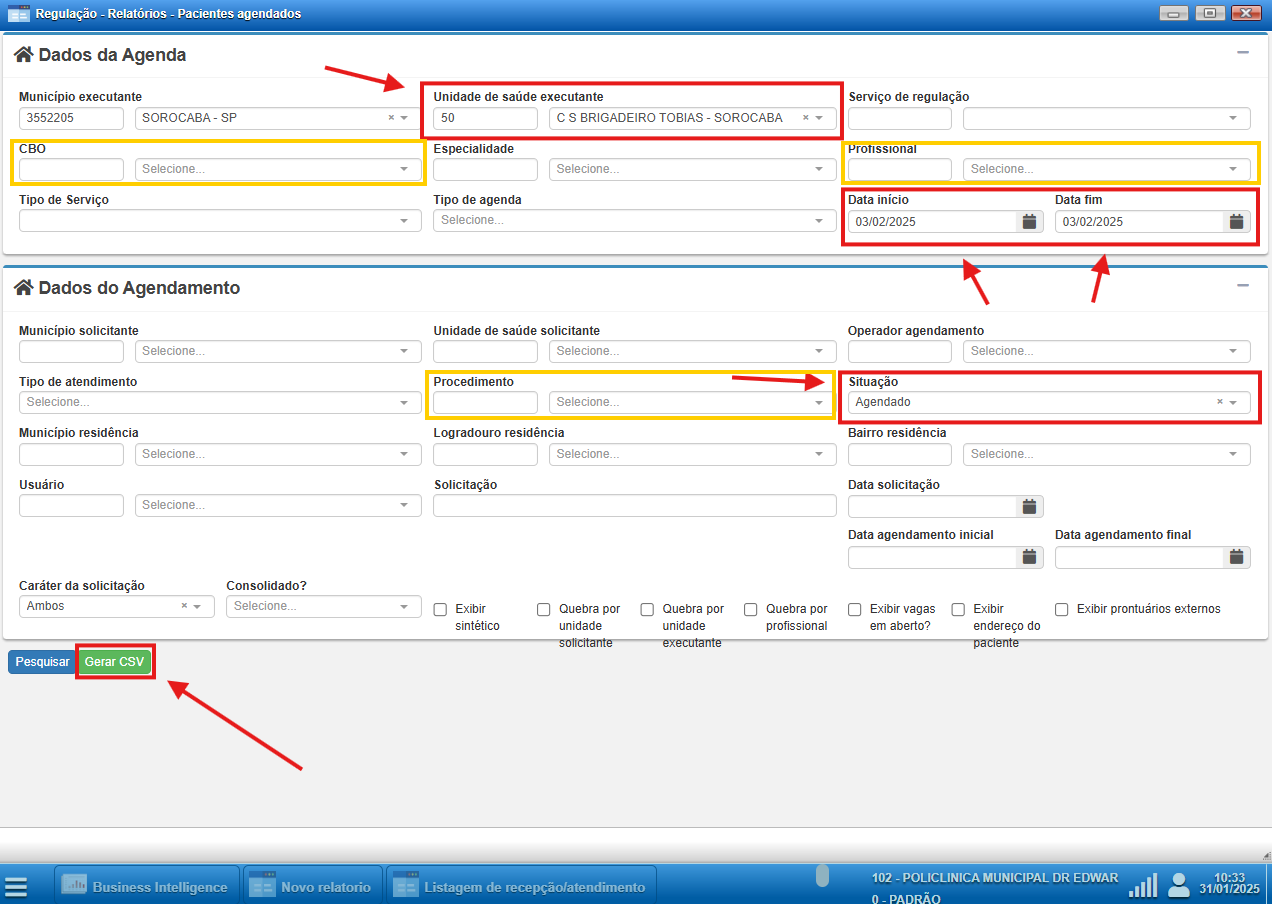
Task: Clear the Situação 'Agendado' selection
Action: 1219,402
